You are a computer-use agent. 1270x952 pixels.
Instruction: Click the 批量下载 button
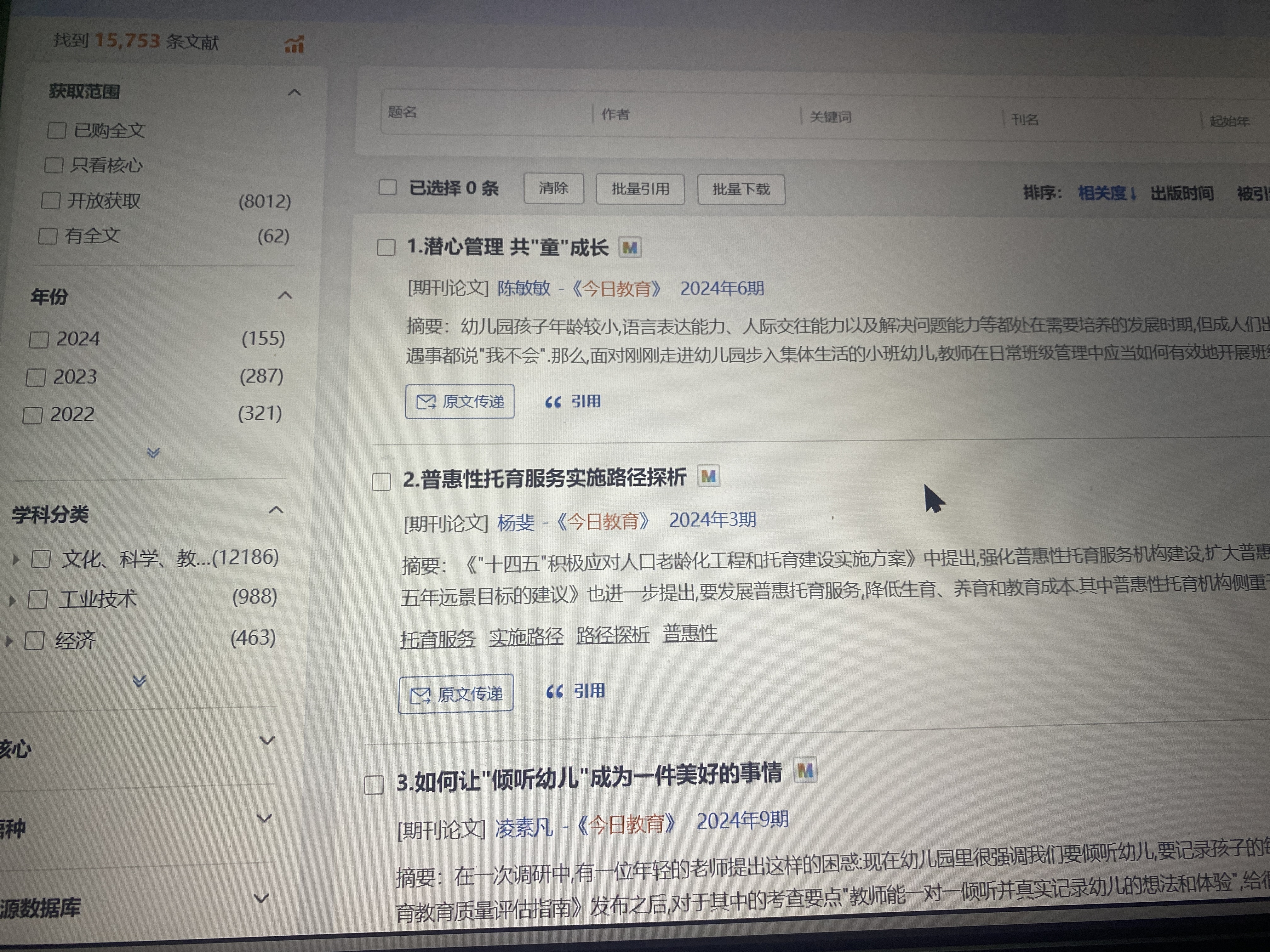pos(741,190)
